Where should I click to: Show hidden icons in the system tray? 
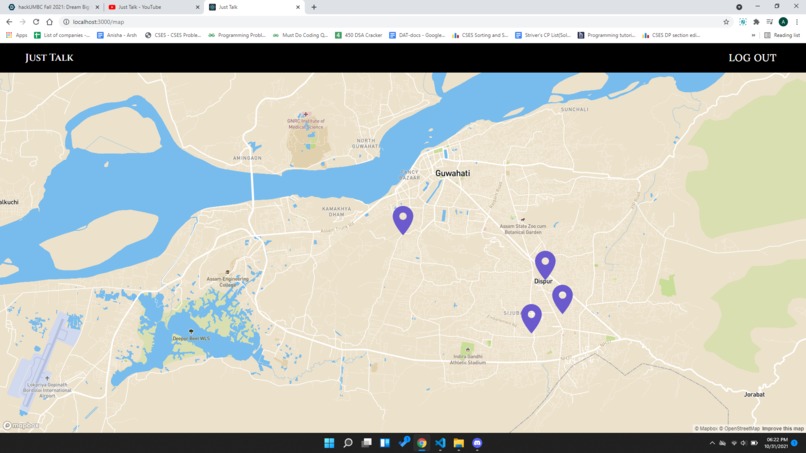[x=712, y=443]
